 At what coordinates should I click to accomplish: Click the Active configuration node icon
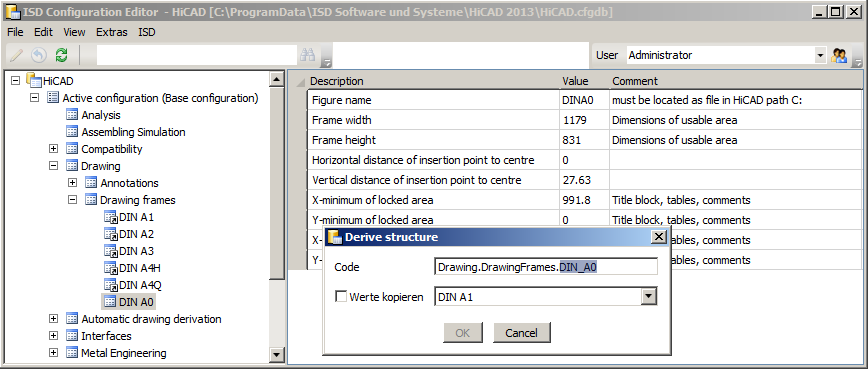tap(53, 98)
